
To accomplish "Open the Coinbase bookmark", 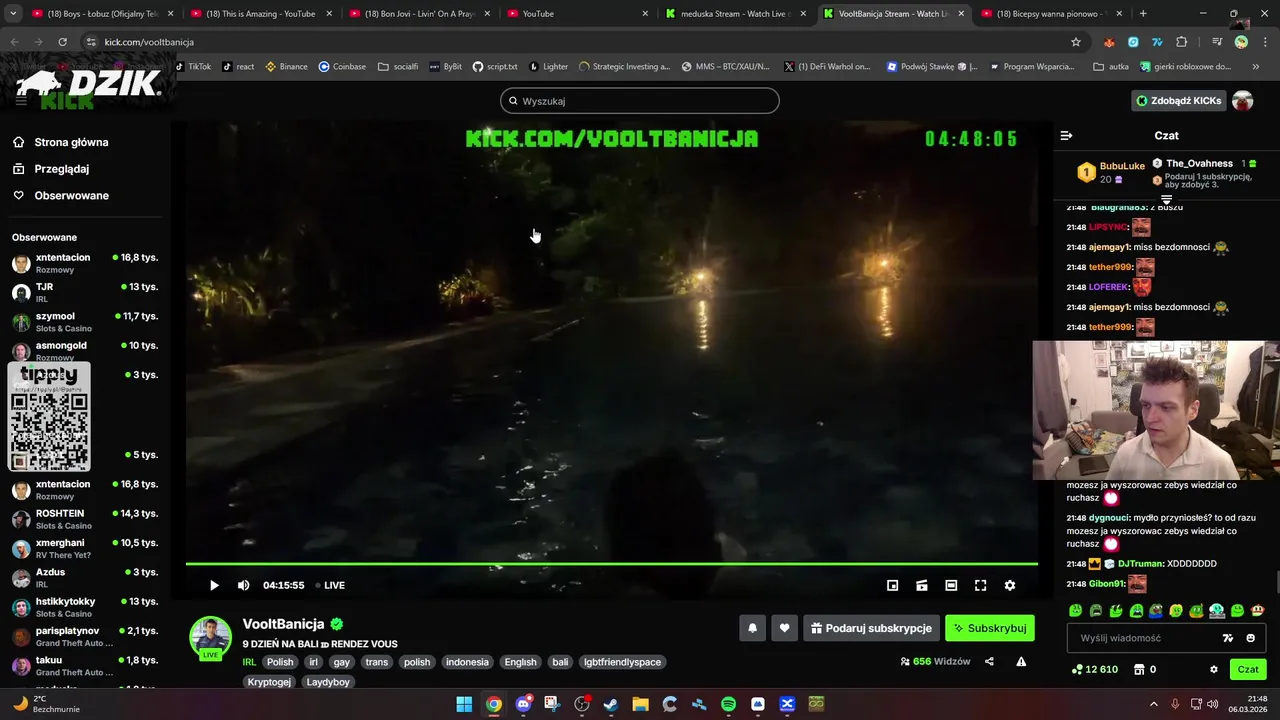I will [x=342, y=67].
